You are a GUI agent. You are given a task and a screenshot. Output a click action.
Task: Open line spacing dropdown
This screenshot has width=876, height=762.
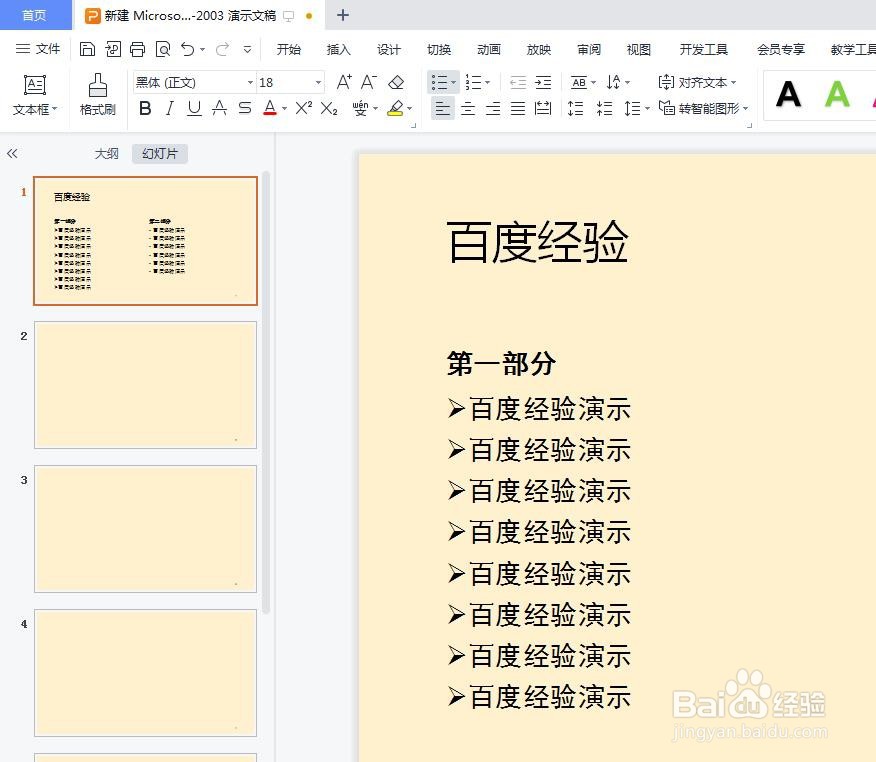[636, 108]
